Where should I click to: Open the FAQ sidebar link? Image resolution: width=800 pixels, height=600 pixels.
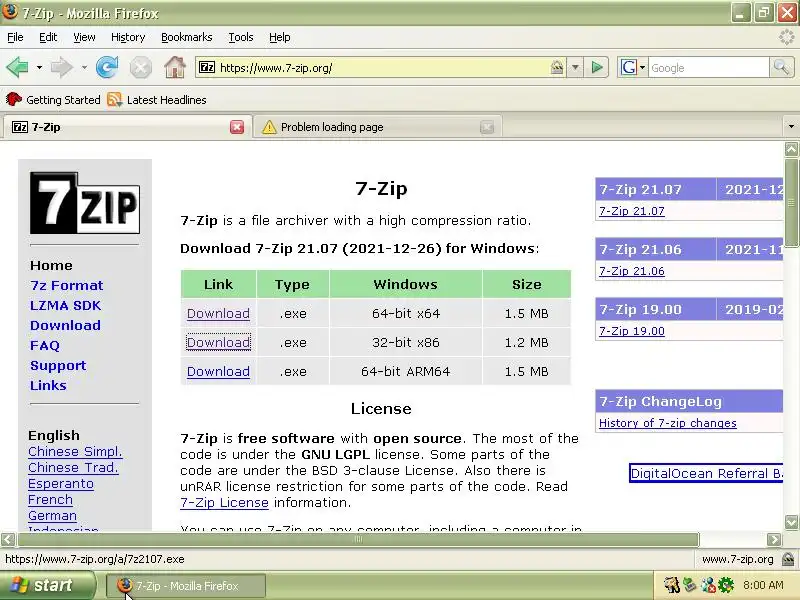tap(45, 345)
